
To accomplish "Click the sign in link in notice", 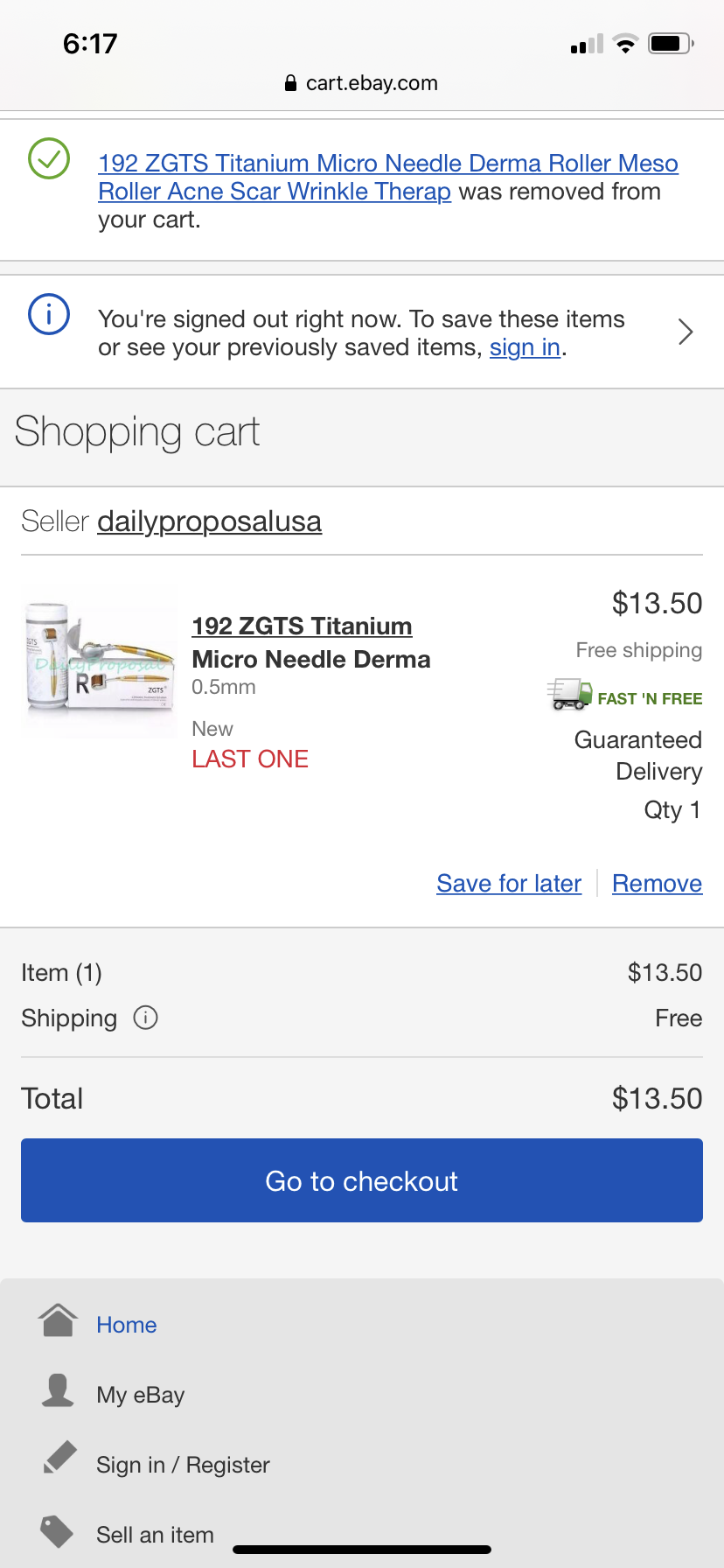I will point(525,347).
